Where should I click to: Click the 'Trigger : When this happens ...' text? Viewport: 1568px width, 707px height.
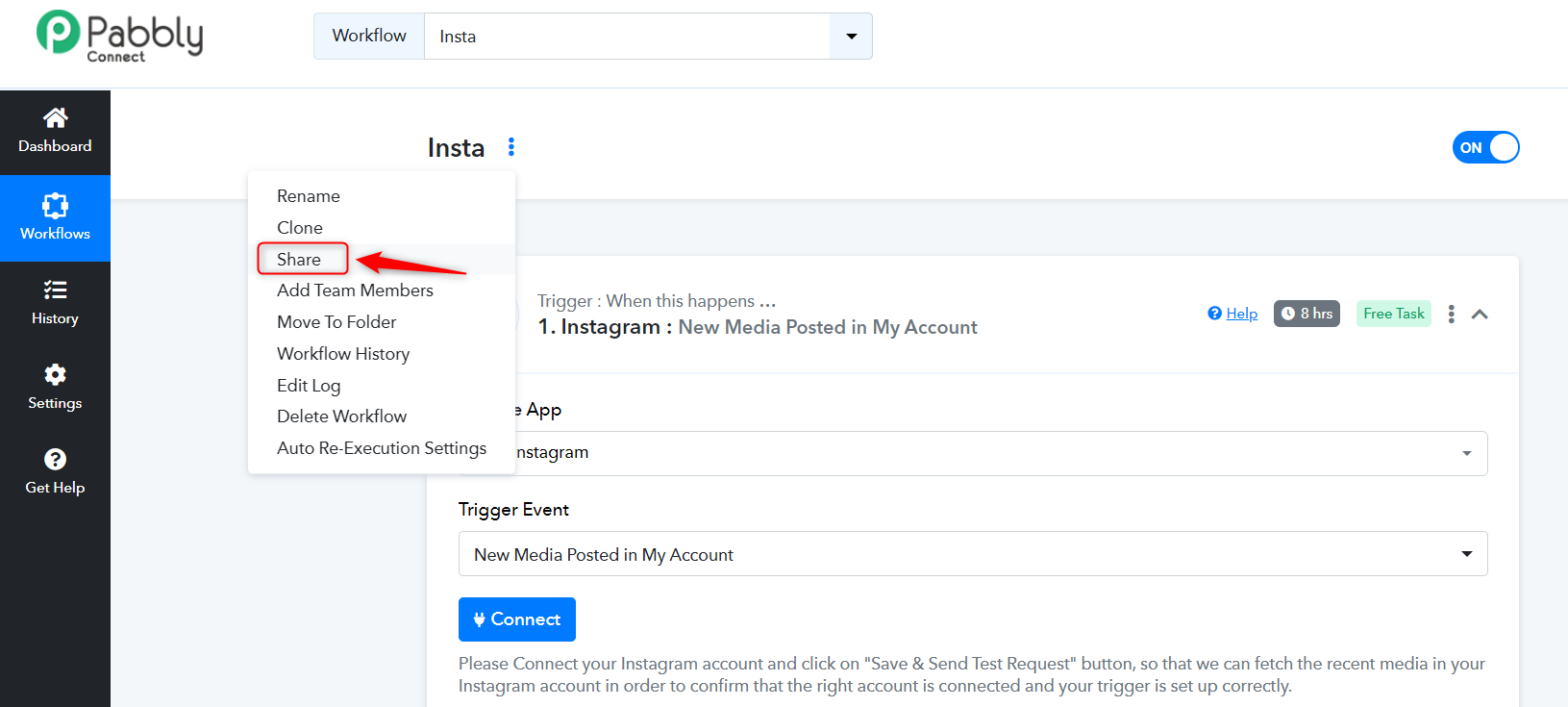(x=657, y=301)
